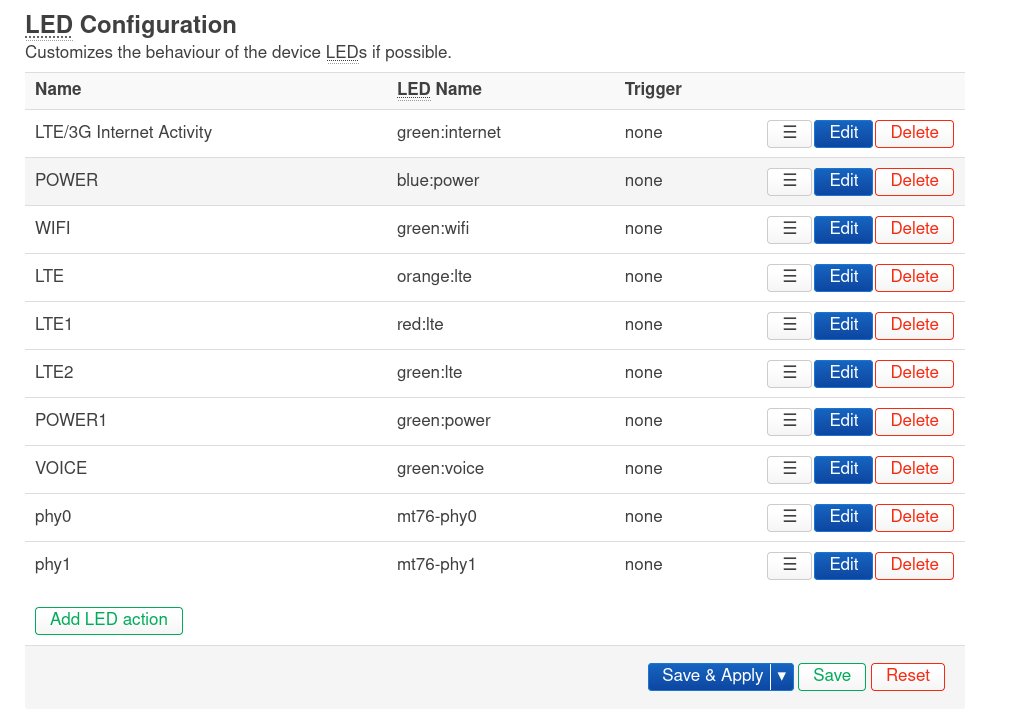Click the Name column header

58,89
